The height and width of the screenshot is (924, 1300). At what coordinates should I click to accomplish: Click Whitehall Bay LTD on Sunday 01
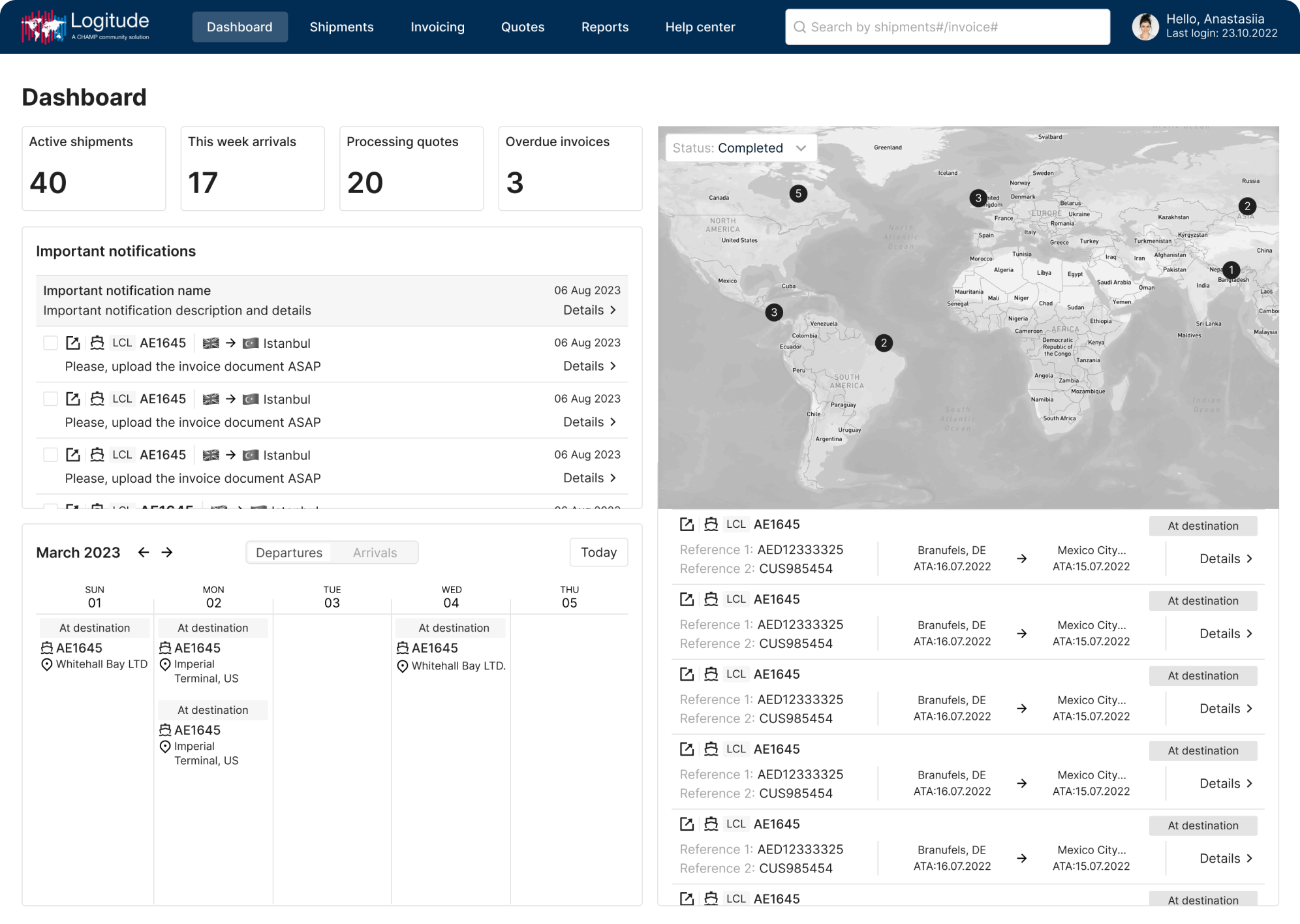(102, 664)
